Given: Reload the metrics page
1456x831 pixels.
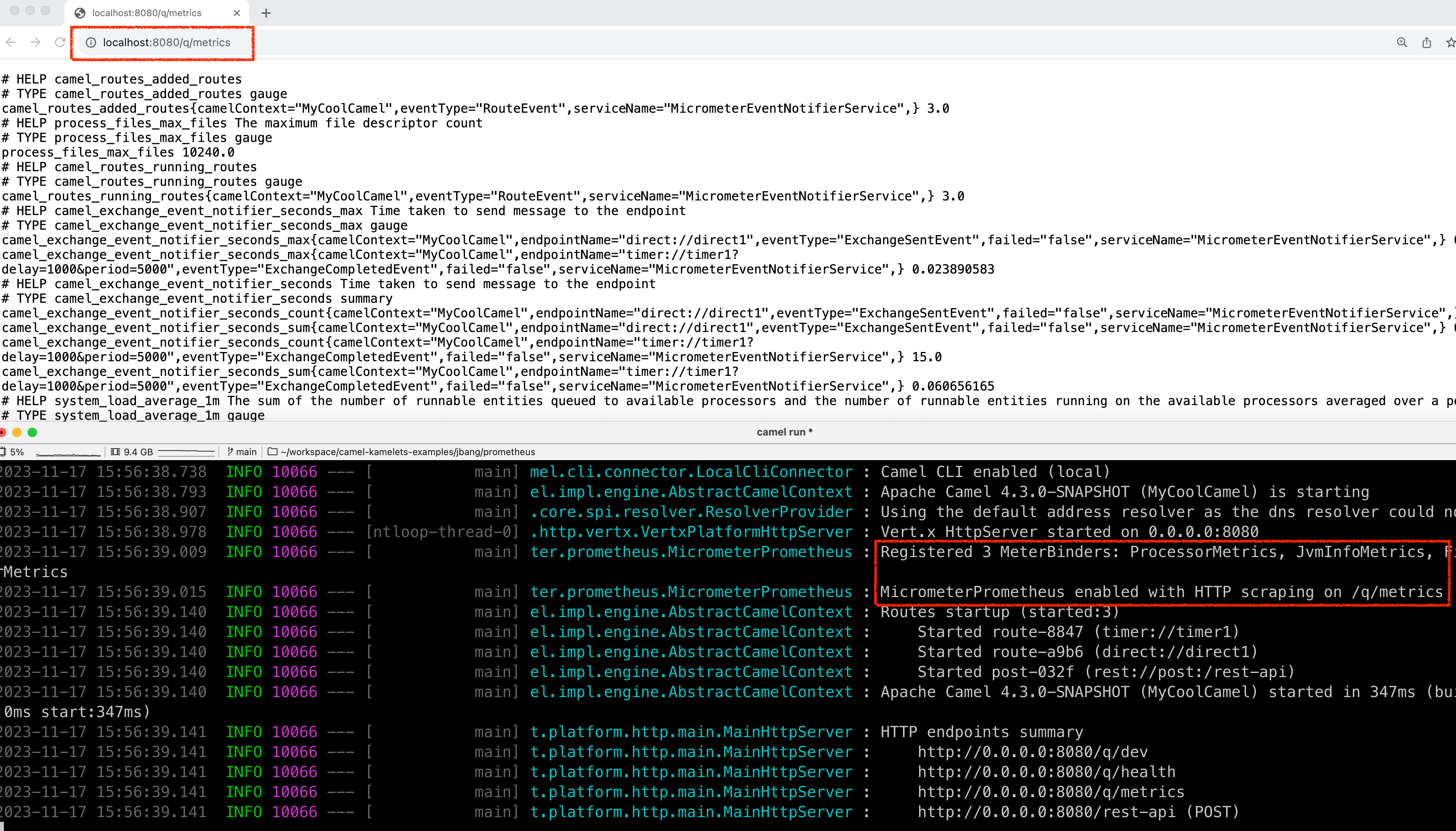Looking at the screenshot, I should (x=60, y=42).
